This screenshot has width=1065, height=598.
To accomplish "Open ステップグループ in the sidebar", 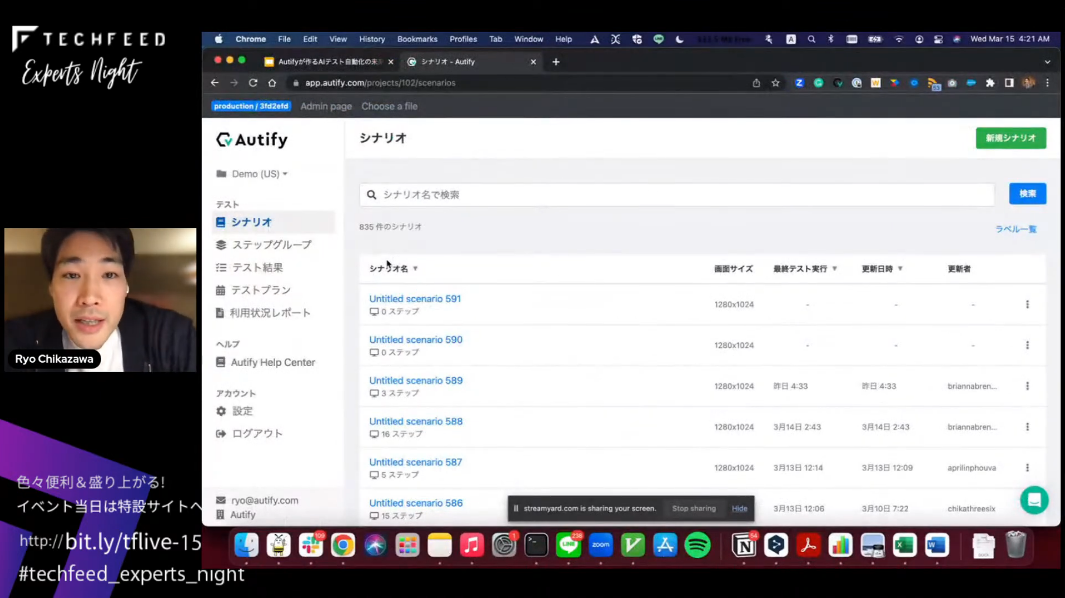I will pos(264,245).
